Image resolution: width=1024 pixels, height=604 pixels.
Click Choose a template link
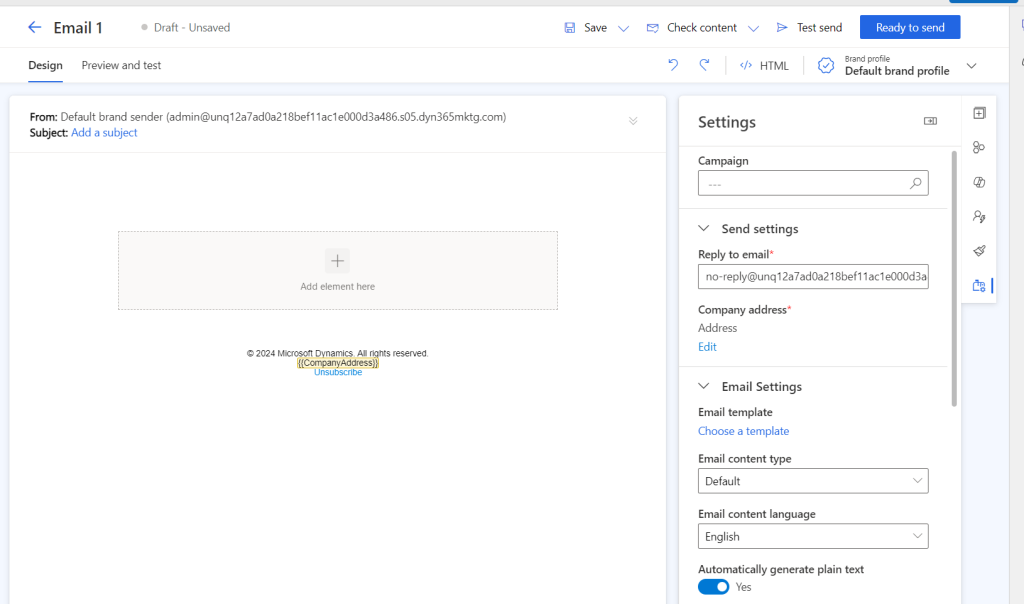click(x=743, y=431)
